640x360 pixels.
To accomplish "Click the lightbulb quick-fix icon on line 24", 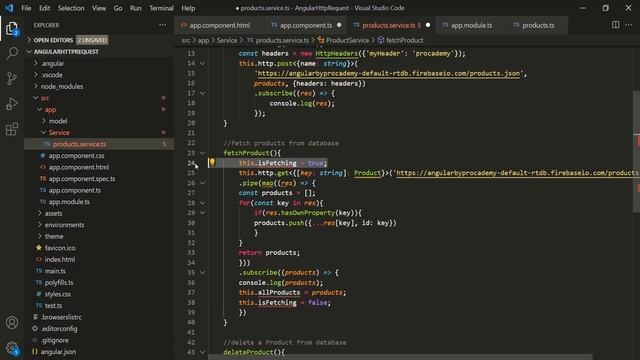I will [x=212, y=162].
